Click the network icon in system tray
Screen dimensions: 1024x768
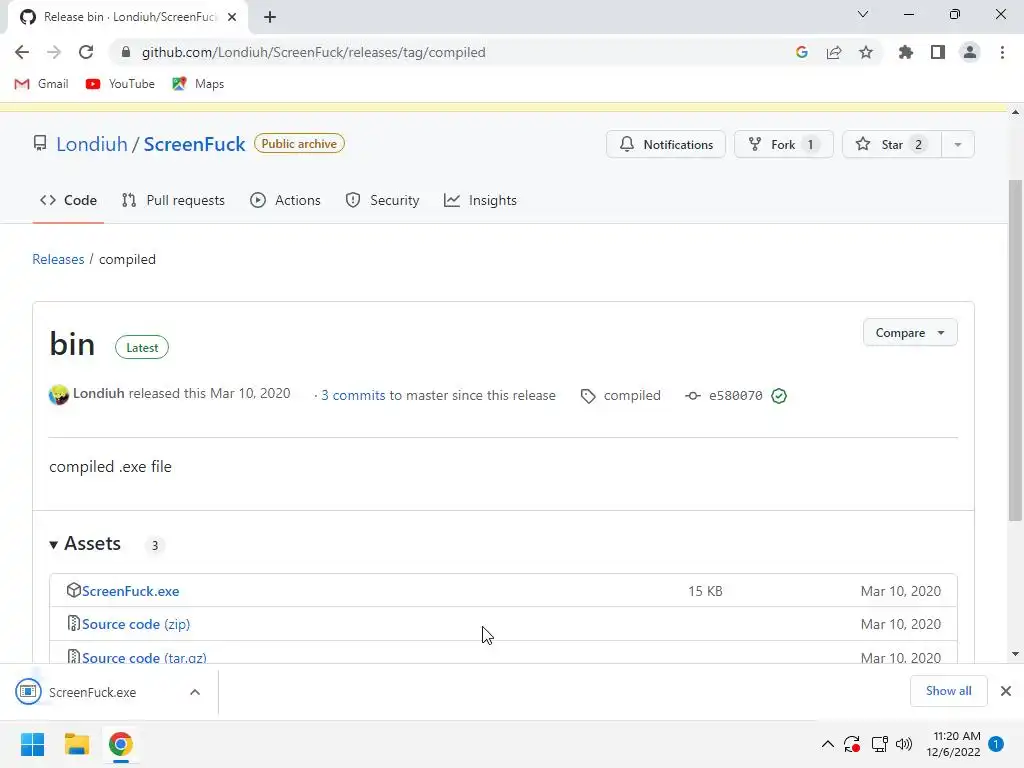pyautogui.click(x=879, y=744)
